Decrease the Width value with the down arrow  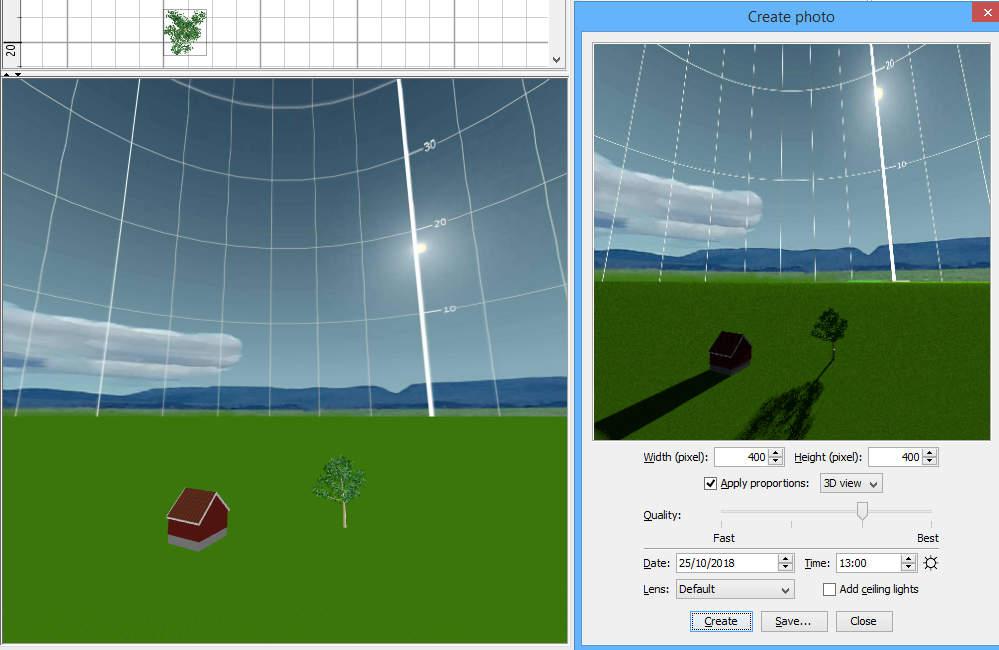pyautogui.click(x=775, y=461)
